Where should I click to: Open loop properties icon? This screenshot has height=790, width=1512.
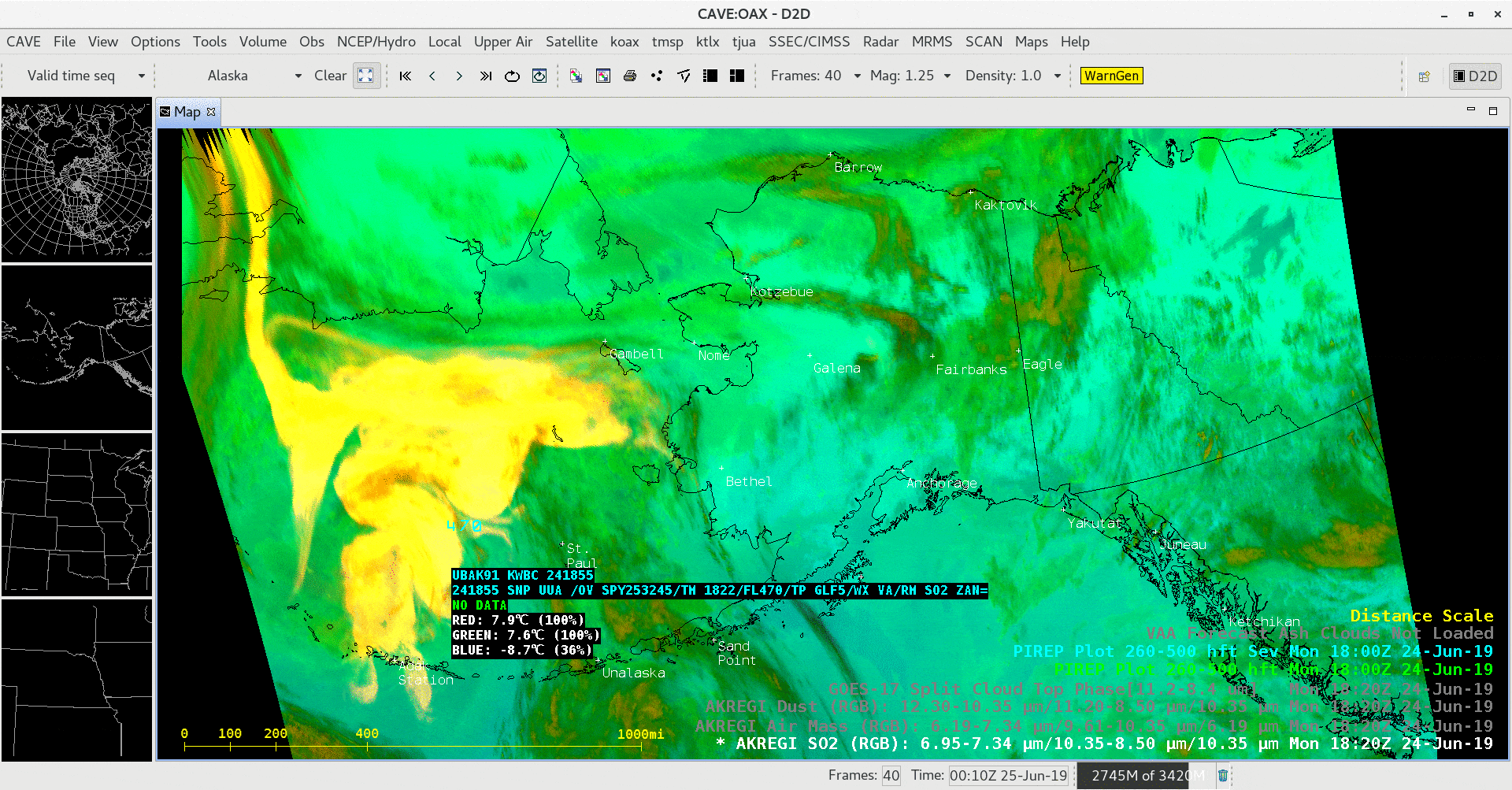pos(539,76)
